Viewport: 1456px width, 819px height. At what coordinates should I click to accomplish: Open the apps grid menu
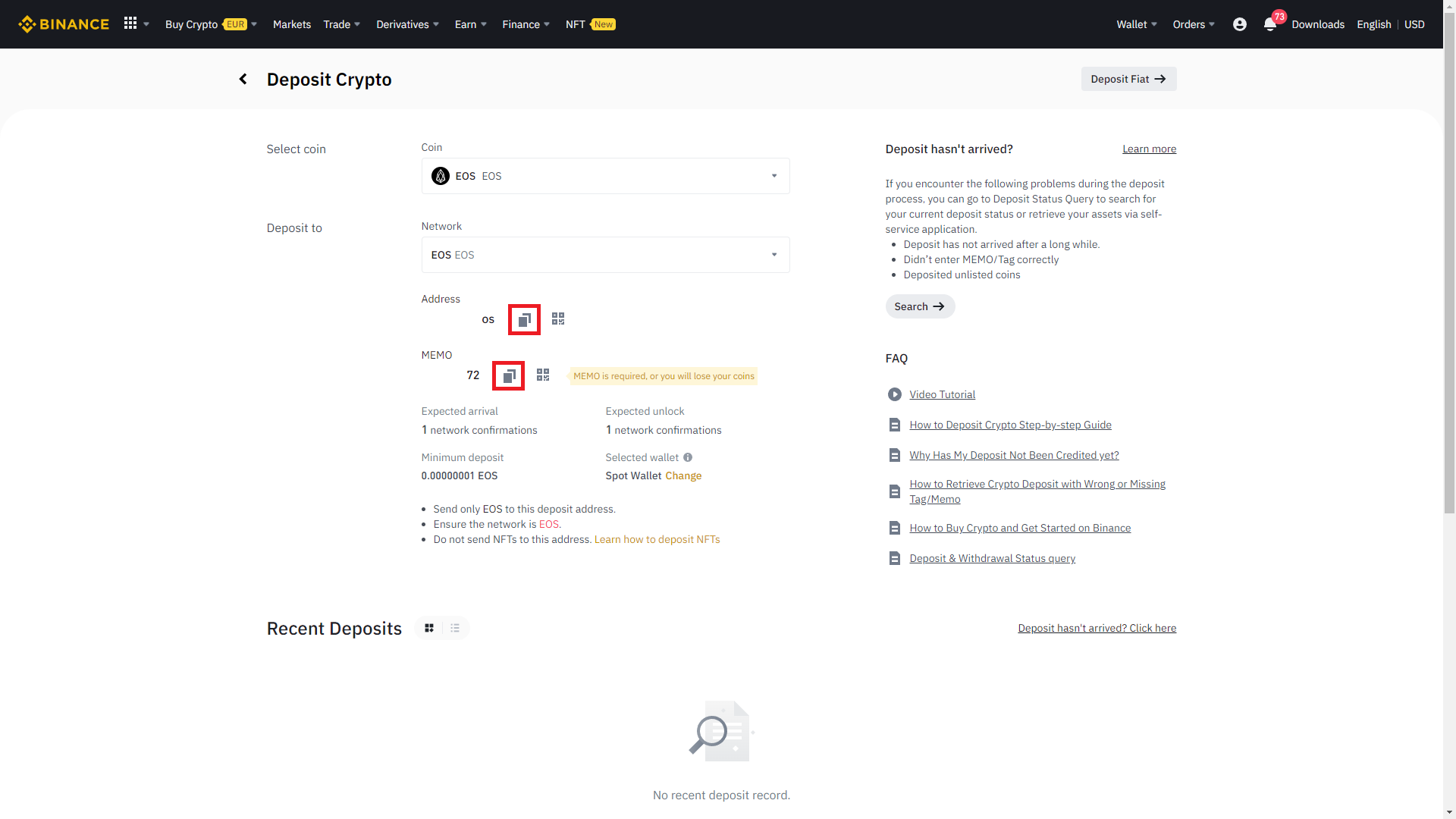[130, 24]
